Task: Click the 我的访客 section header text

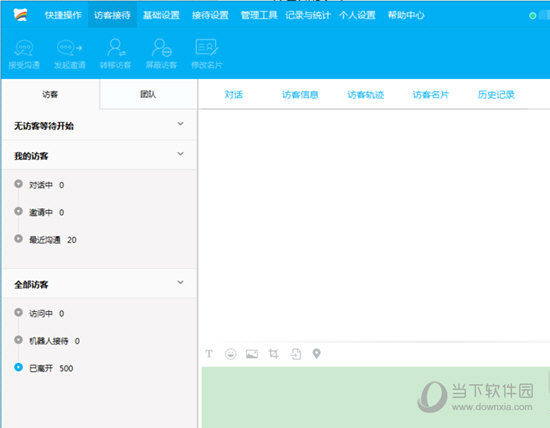Action: click(x=31, y=156)
